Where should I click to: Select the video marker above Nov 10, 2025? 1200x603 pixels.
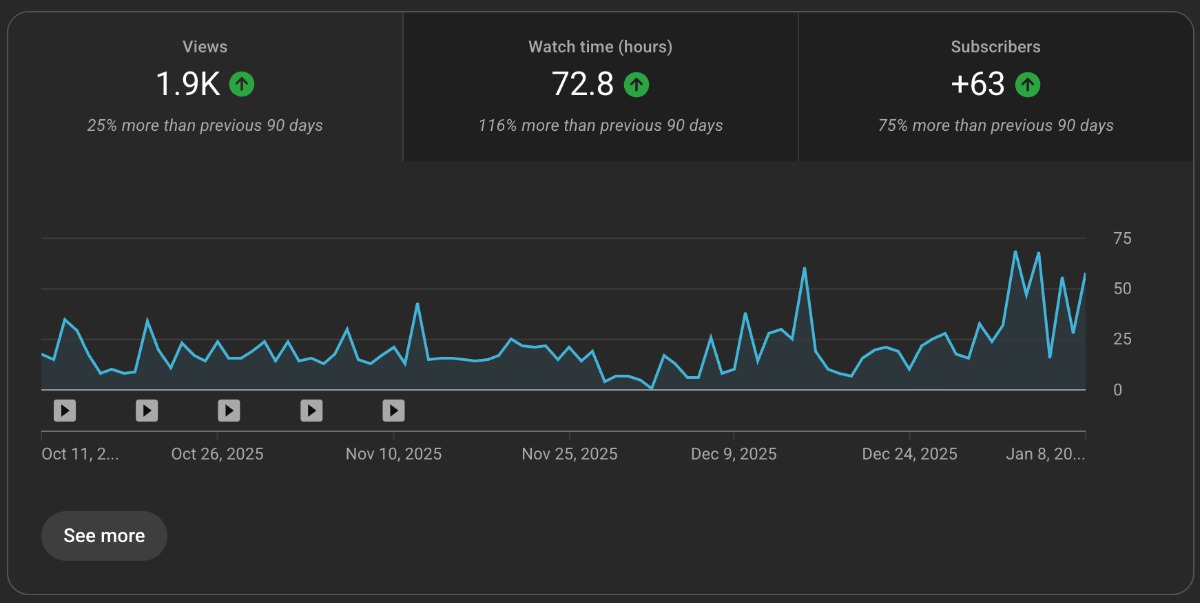tap(394, 410)
